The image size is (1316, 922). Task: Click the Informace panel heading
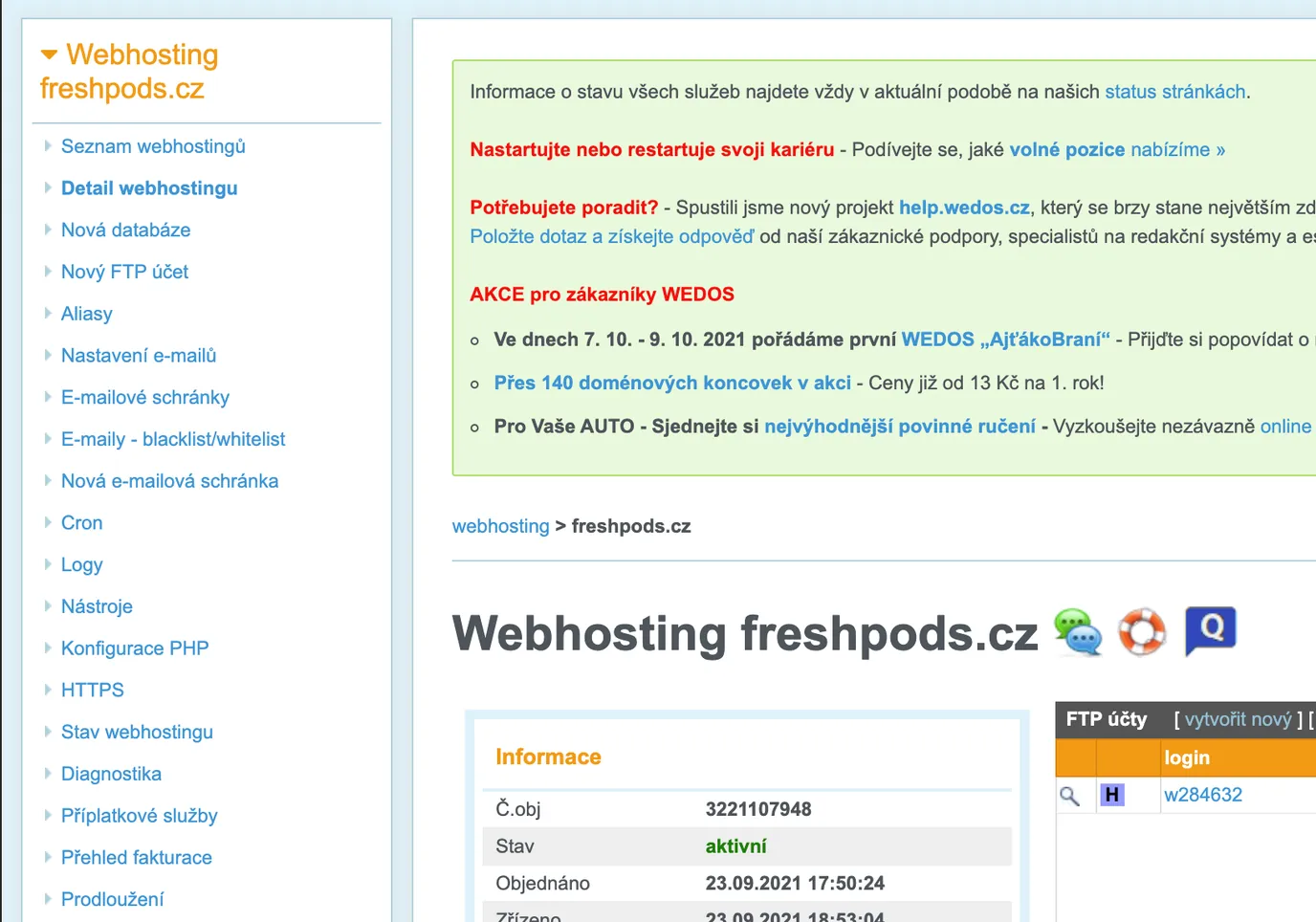click(x=548, y=757)
